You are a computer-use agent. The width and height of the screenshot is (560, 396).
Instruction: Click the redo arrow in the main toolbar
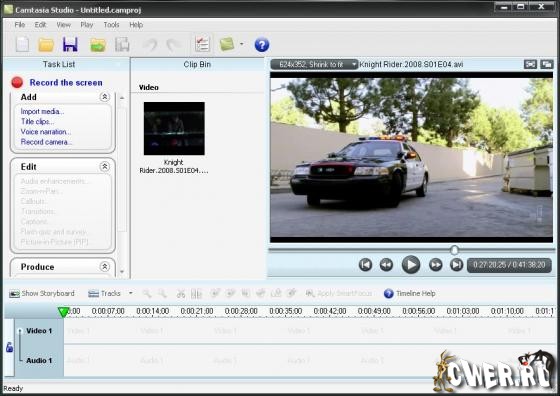pyautogui.click(x=174, y=45)
